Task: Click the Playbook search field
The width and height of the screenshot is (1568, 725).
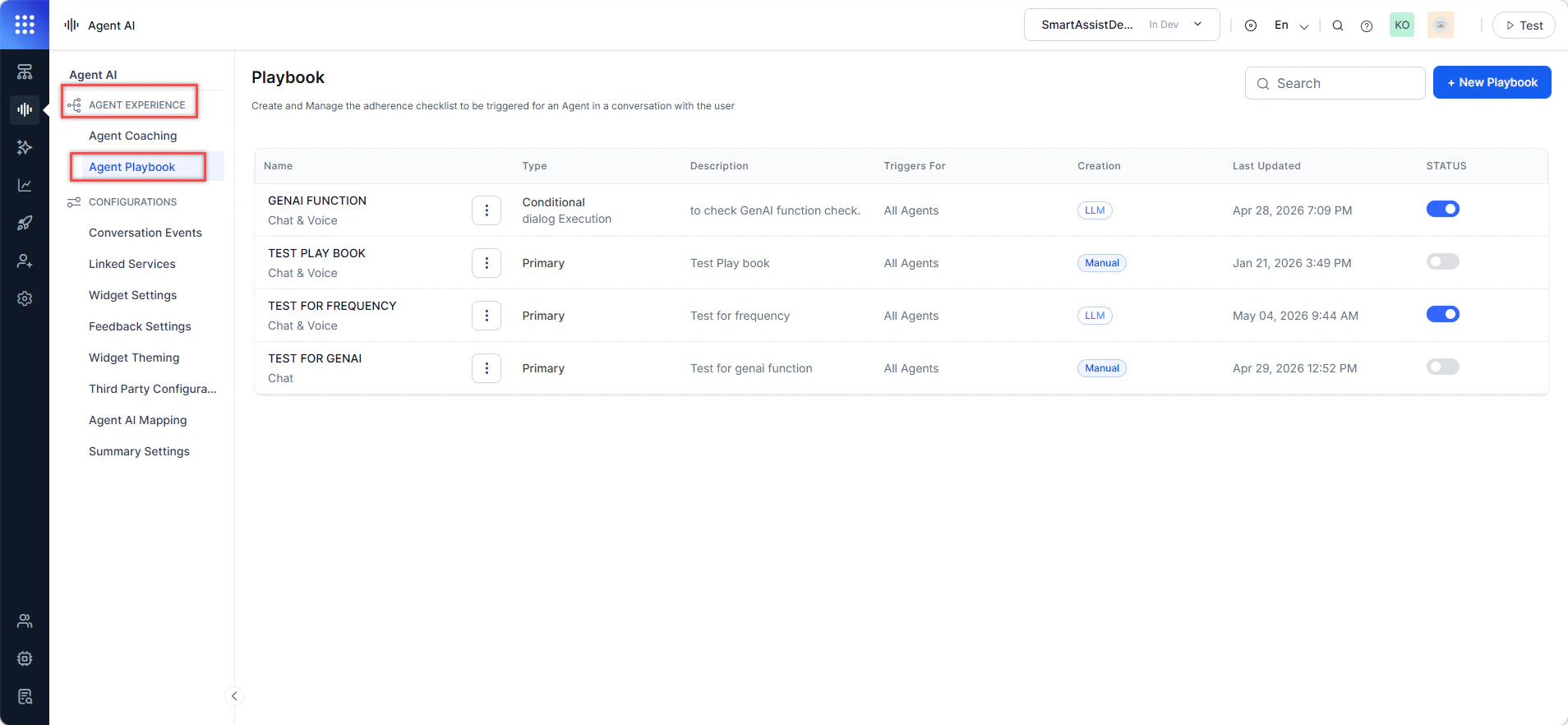Action: click(x=1335, y=83)
